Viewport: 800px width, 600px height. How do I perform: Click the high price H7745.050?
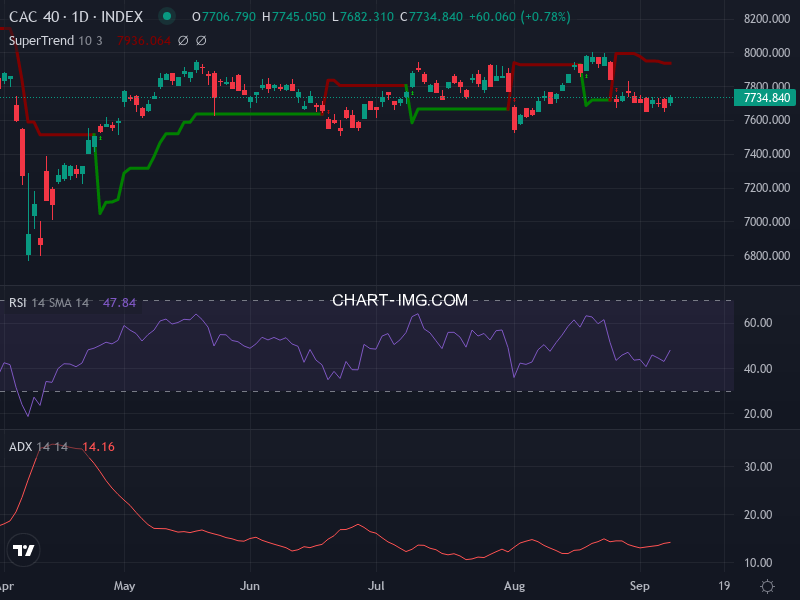pos(294,17)
